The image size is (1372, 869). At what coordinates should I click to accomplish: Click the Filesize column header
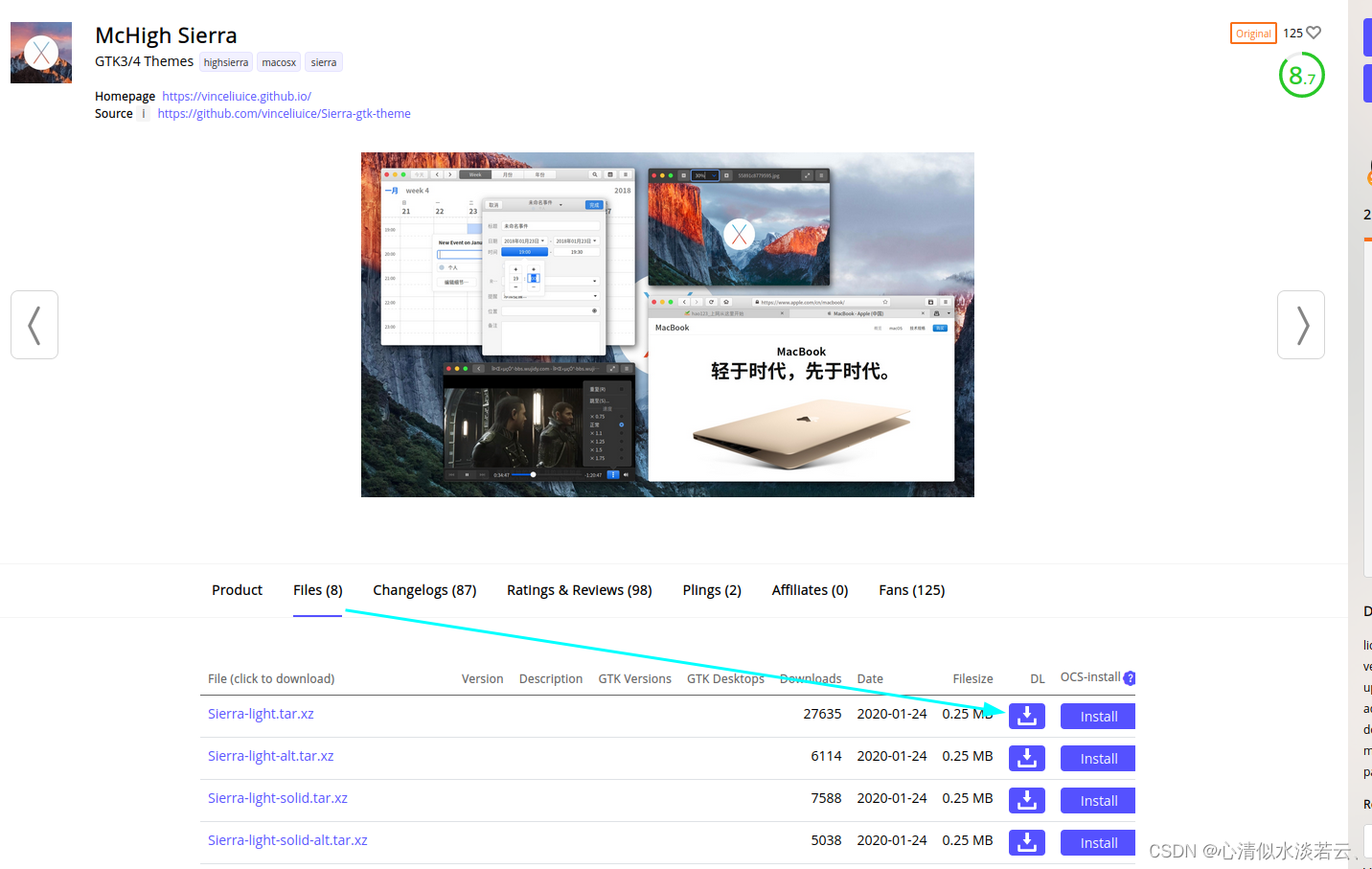972,678
